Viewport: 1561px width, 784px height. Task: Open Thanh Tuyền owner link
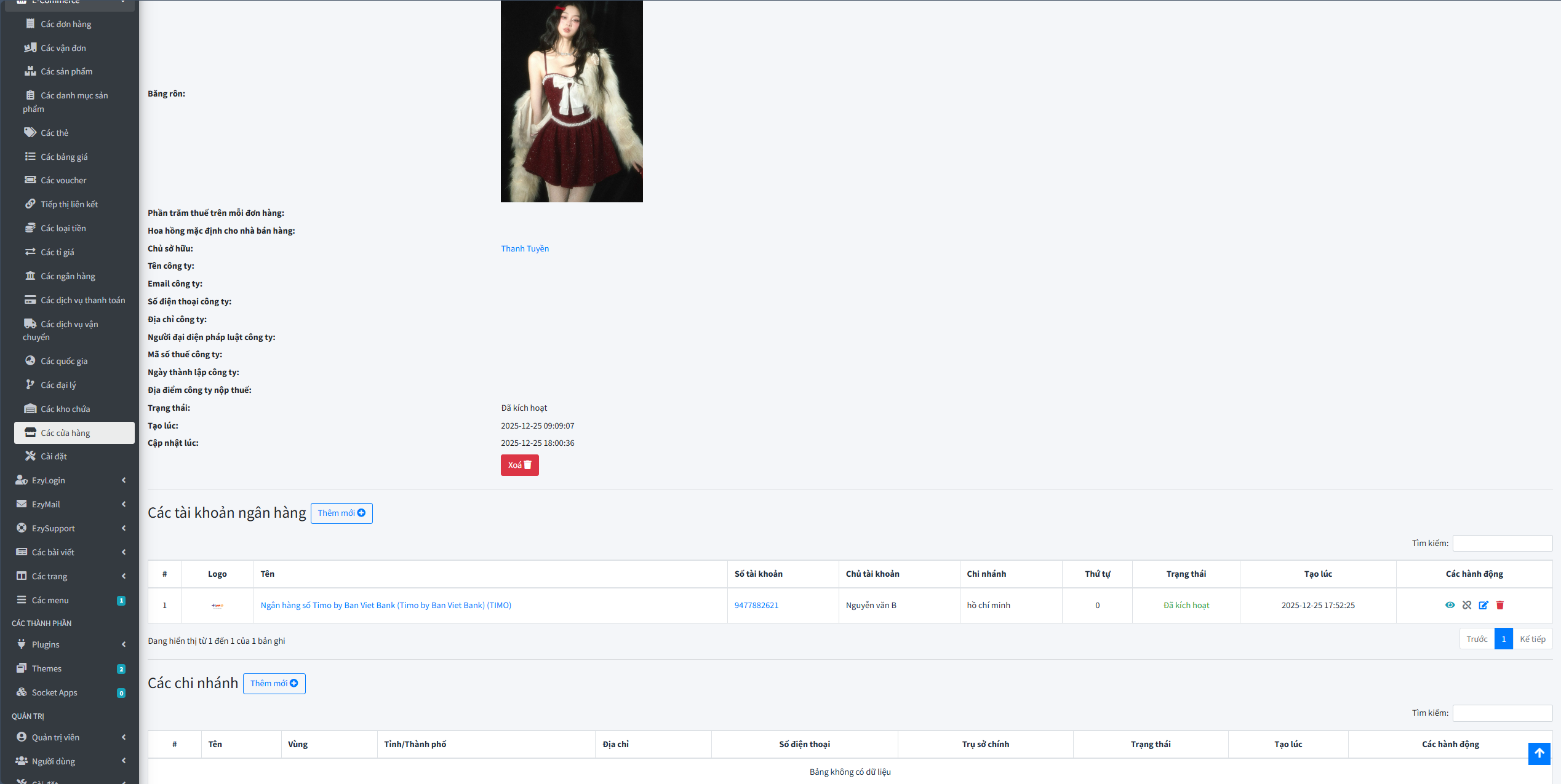(525, 248)
